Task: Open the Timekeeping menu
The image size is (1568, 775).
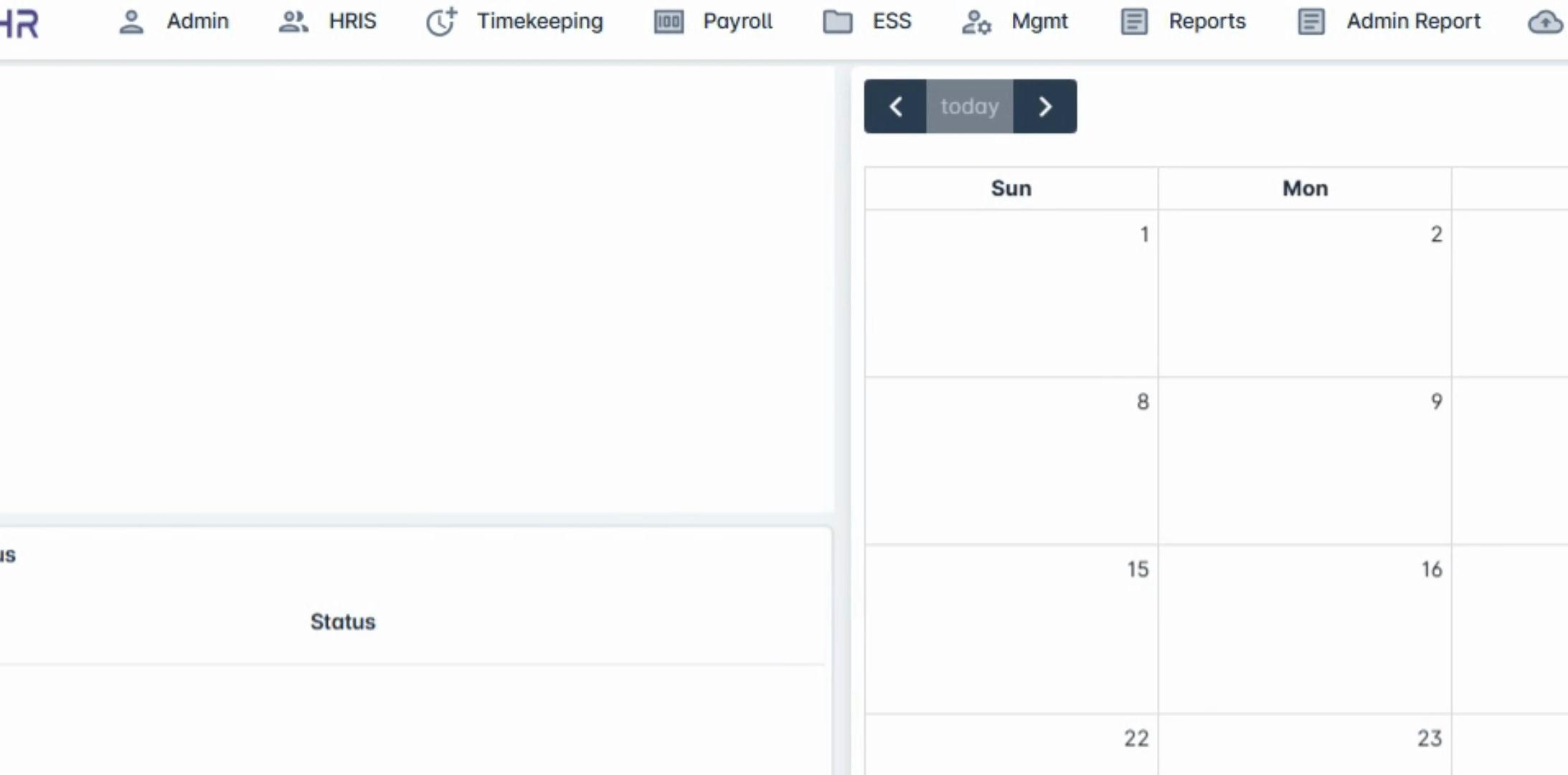Action: 539,22
